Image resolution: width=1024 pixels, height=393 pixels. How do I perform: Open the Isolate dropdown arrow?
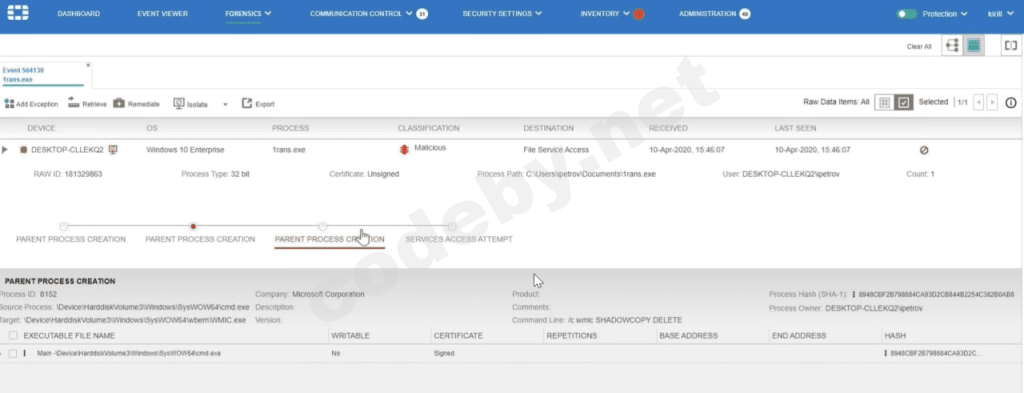click(x=225, y=104)
